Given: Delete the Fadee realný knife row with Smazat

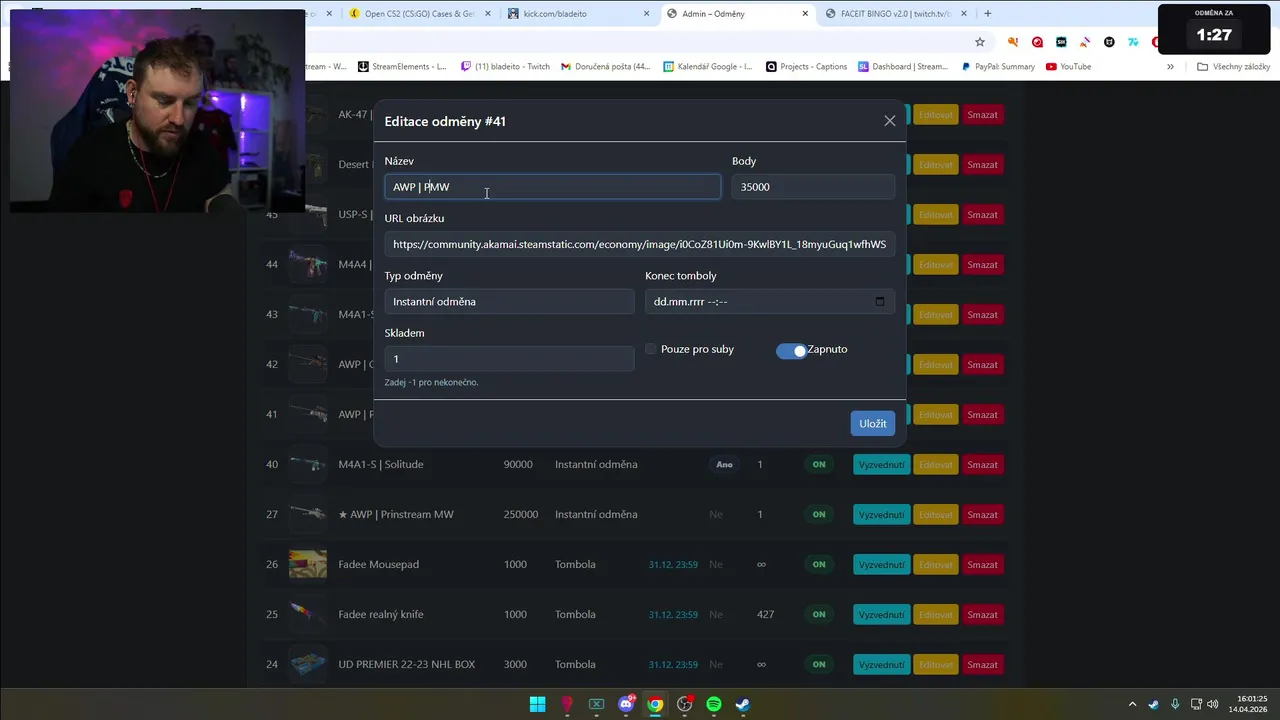Looking at the screenshot, I should (982, 614).
